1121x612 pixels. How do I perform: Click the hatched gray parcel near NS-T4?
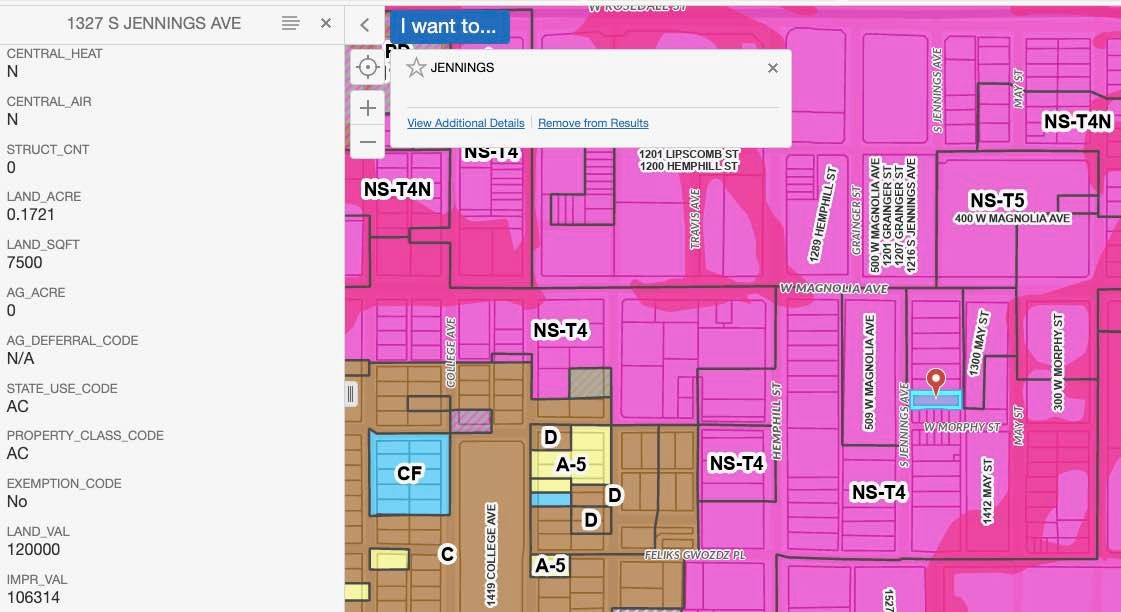[588, 383]
